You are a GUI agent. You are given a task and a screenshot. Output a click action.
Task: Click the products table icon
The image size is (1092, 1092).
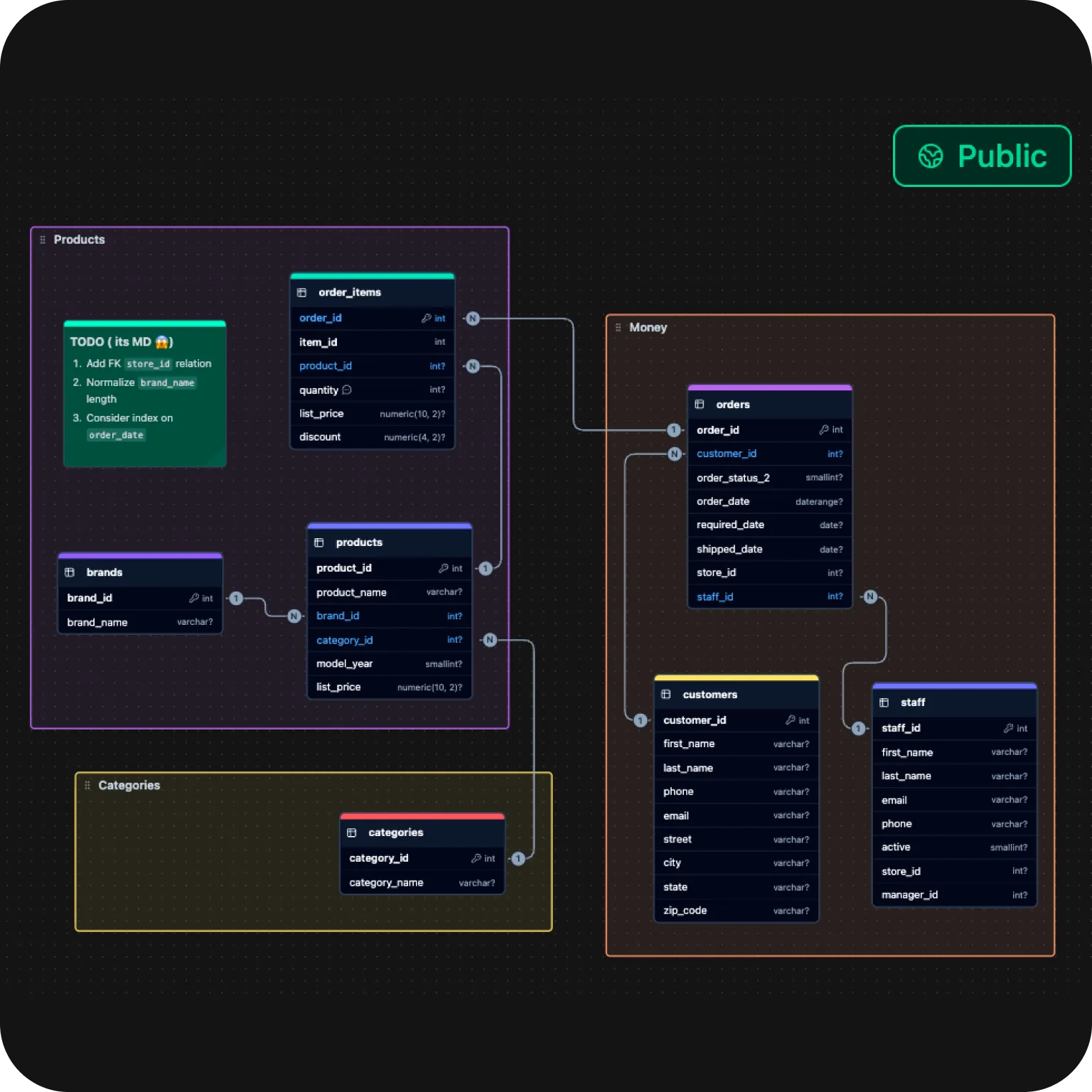click(x=319, y=542)
